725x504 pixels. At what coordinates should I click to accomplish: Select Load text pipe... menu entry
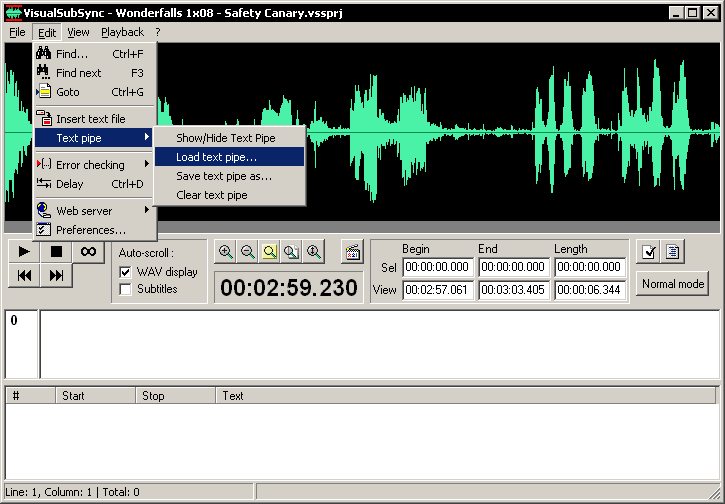click(216, 157)
